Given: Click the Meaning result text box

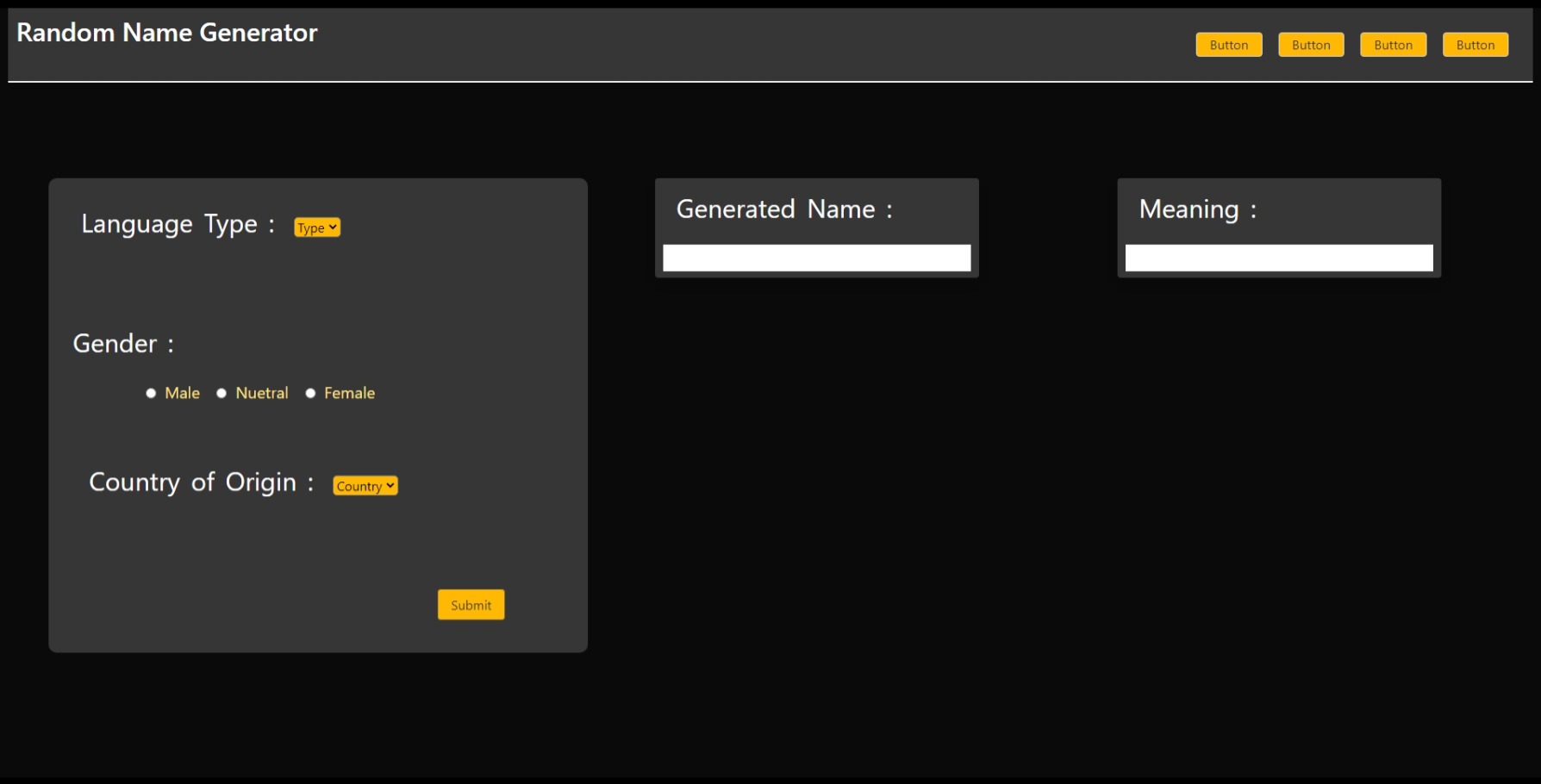Looking at the screenshot, I should (x=1278, y=257).
